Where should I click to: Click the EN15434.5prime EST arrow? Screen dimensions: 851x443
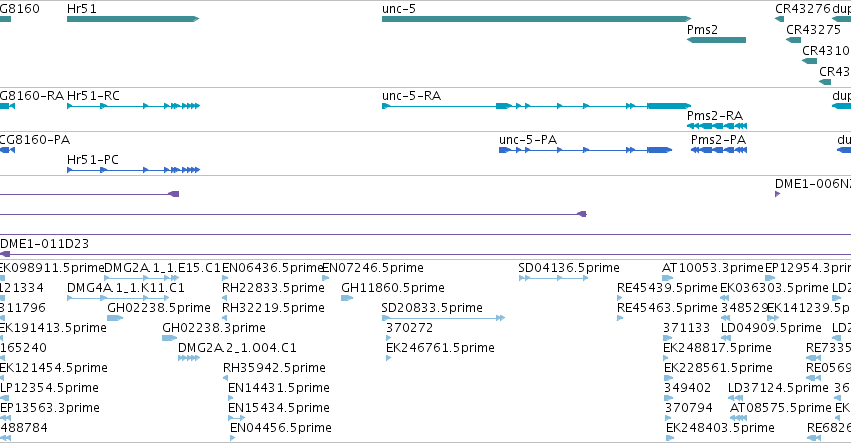237,418
